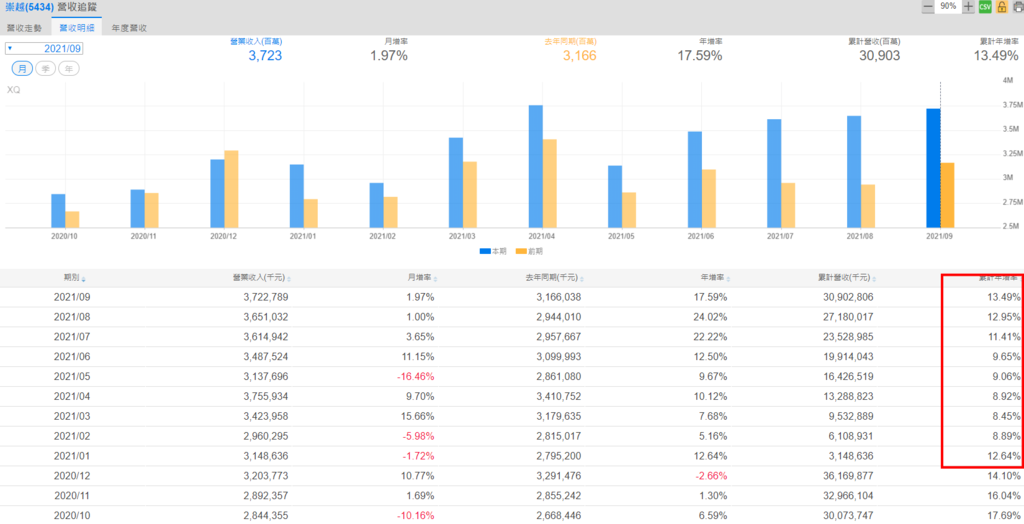
Task: Select the 2021/08 table row period
Action: (72, 317)
